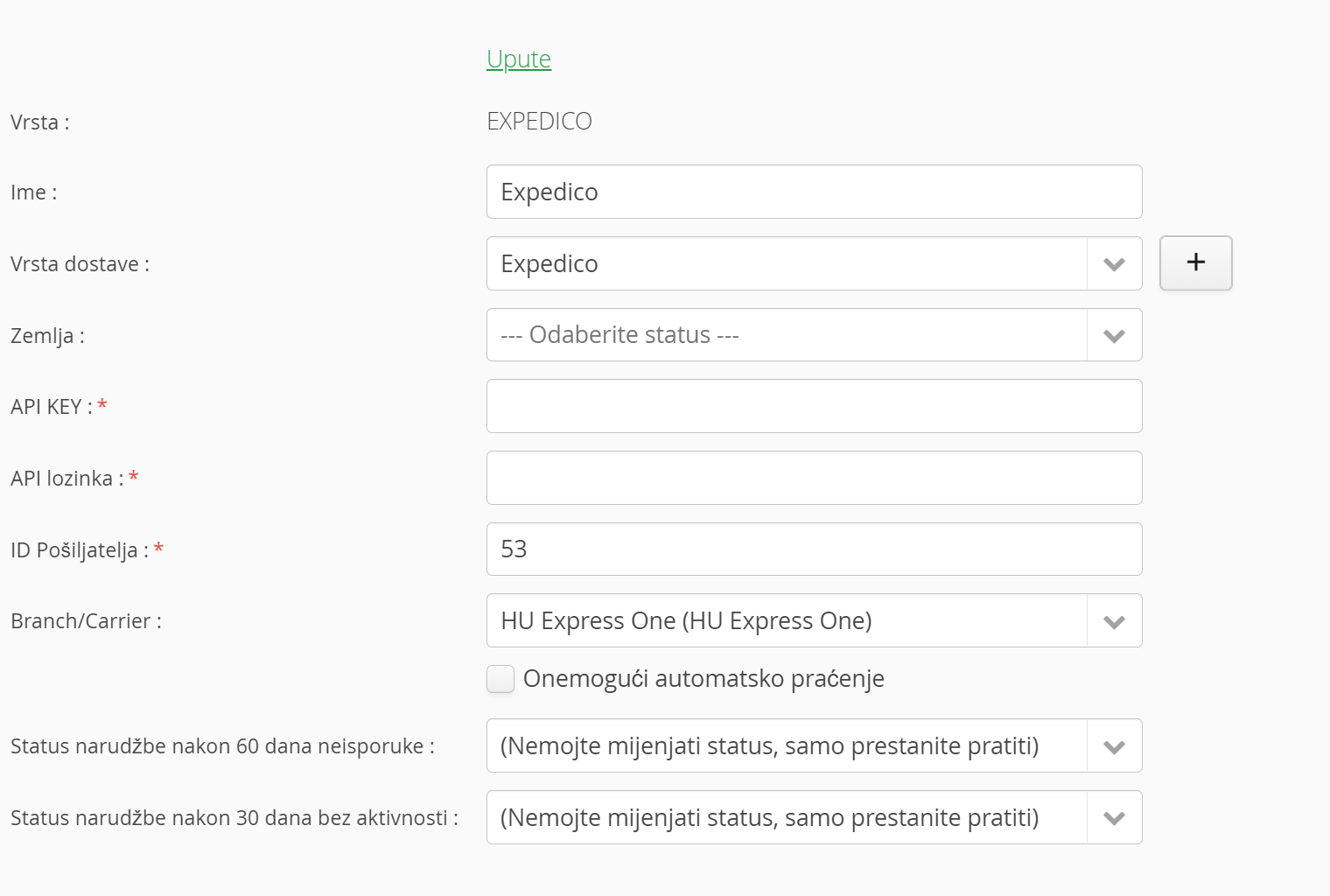Screen dimensions: 1330x896
Task: Click the Ime input field
Action: [814, 192]
